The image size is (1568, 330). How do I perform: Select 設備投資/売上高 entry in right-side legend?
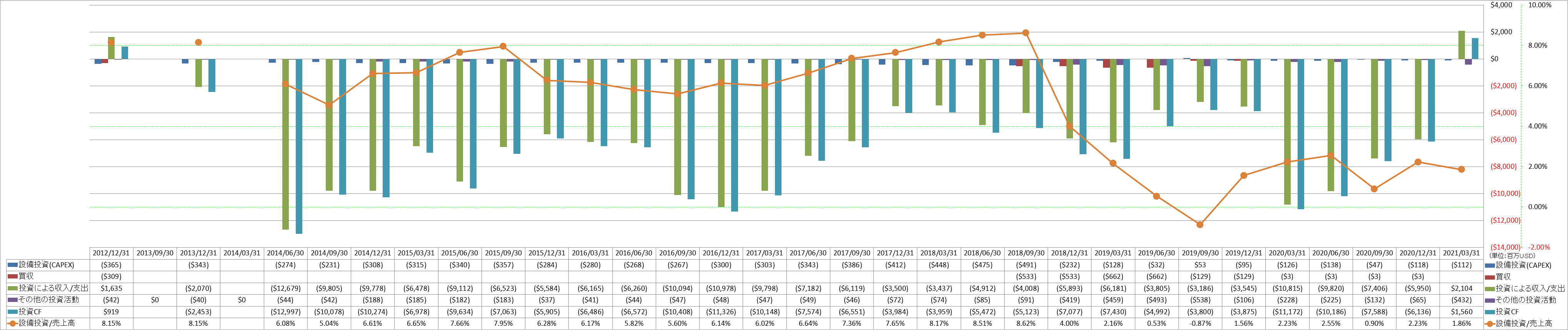tap(1518, 323)
